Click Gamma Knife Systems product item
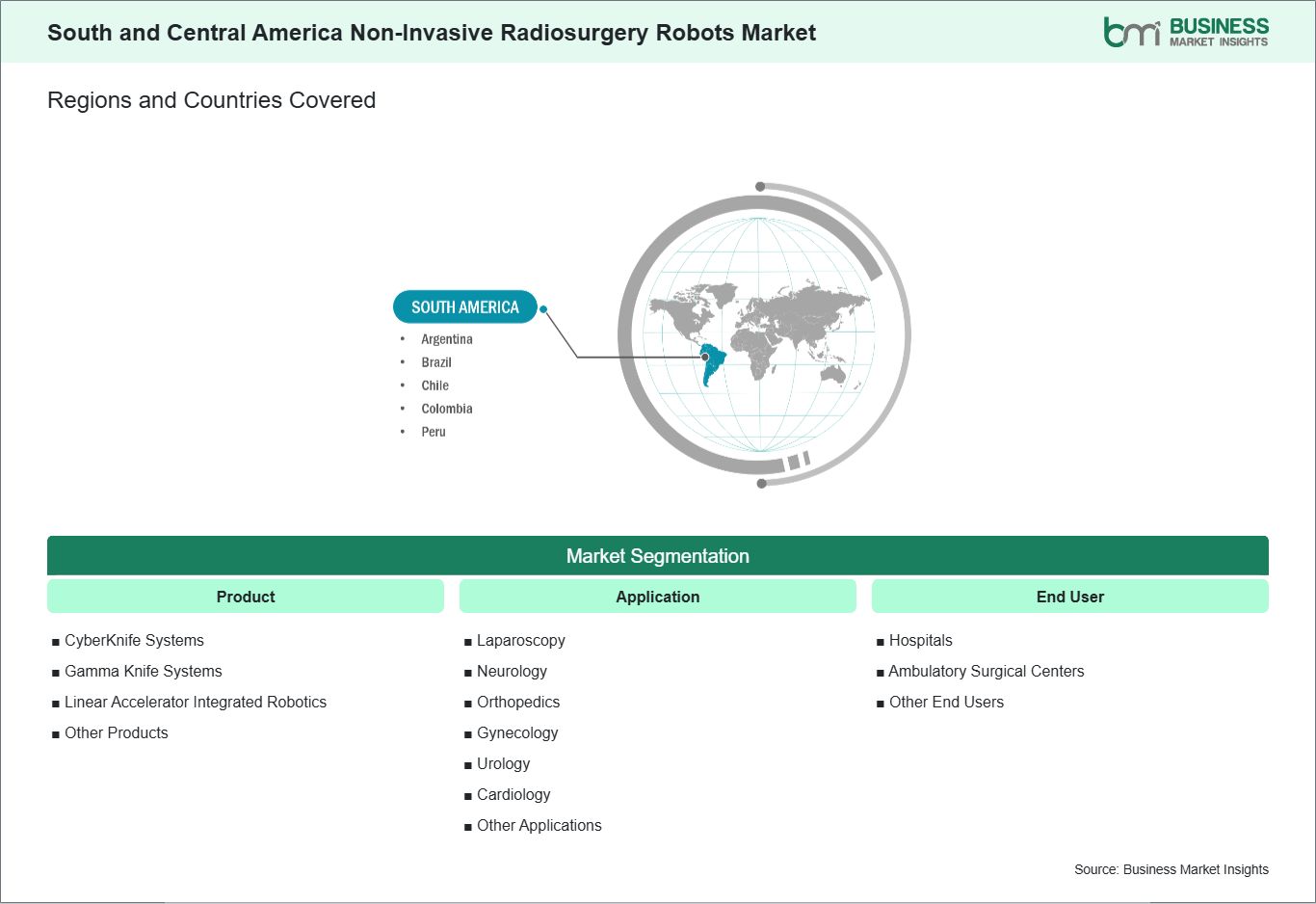Viewport: 1316px width, 904px height. (x=144, y=671)
